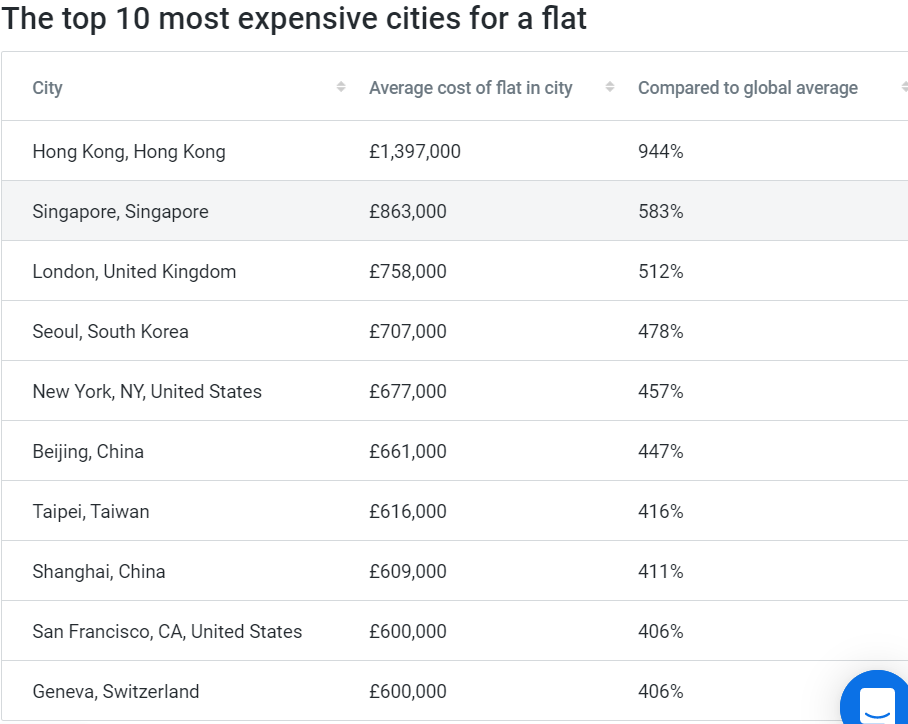Image resolution: width=908 pixels, height=724 pixels.
Task: Open the blue chat widget bubble
Action: click(876, 698)
